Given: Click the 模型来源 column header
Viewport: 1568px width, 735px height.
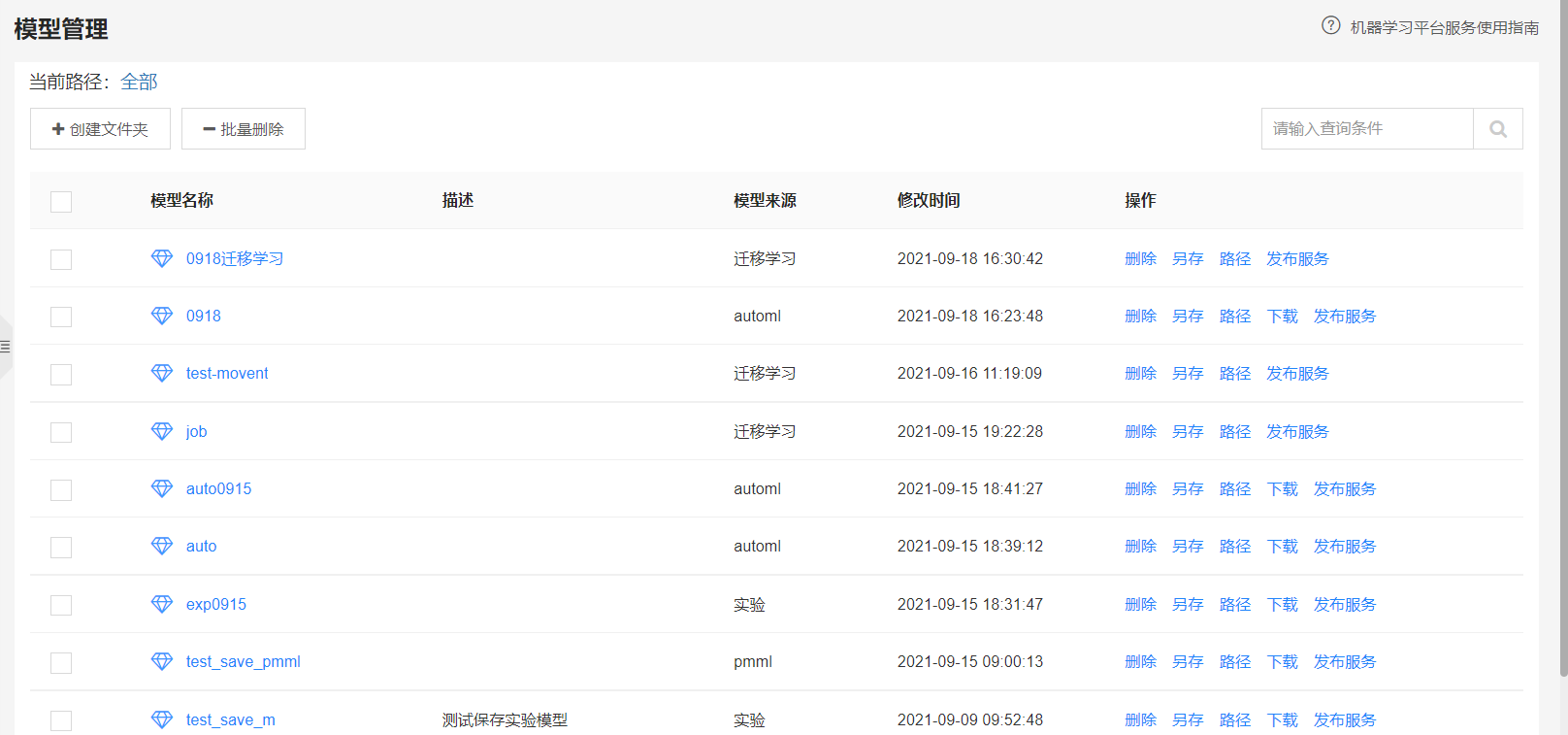Looking at the screenshot, I should tap(765, 200).
